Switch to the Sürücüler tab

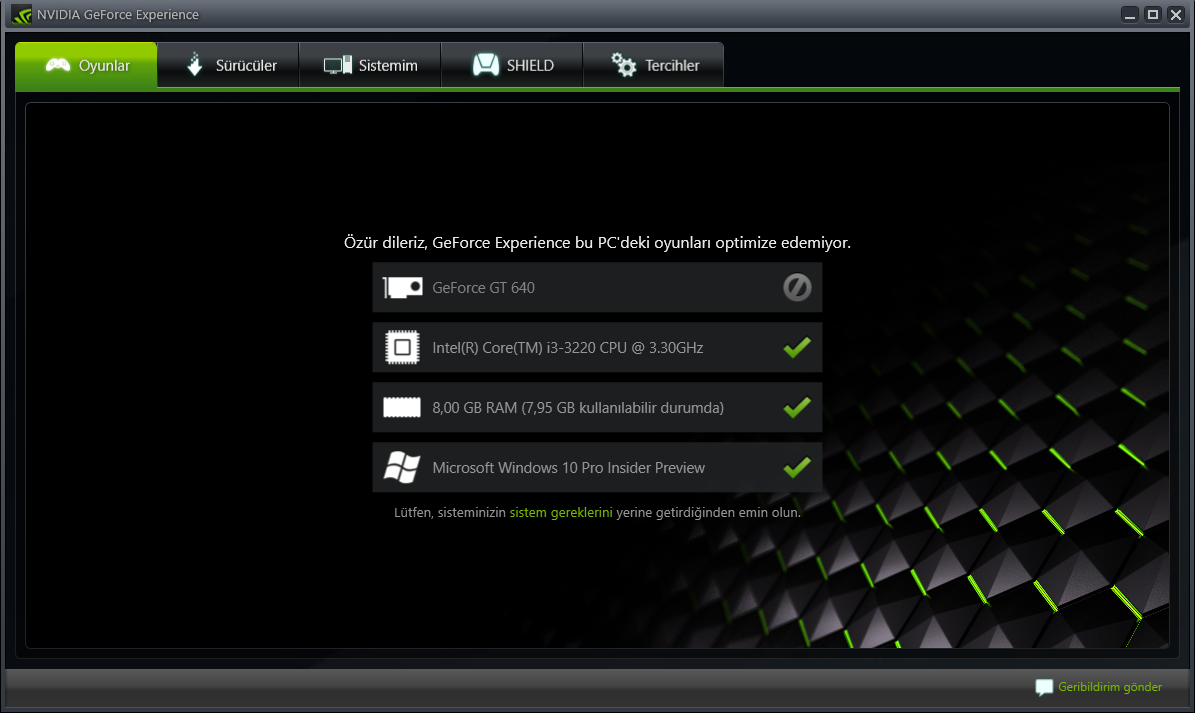[x=229, y=66]
